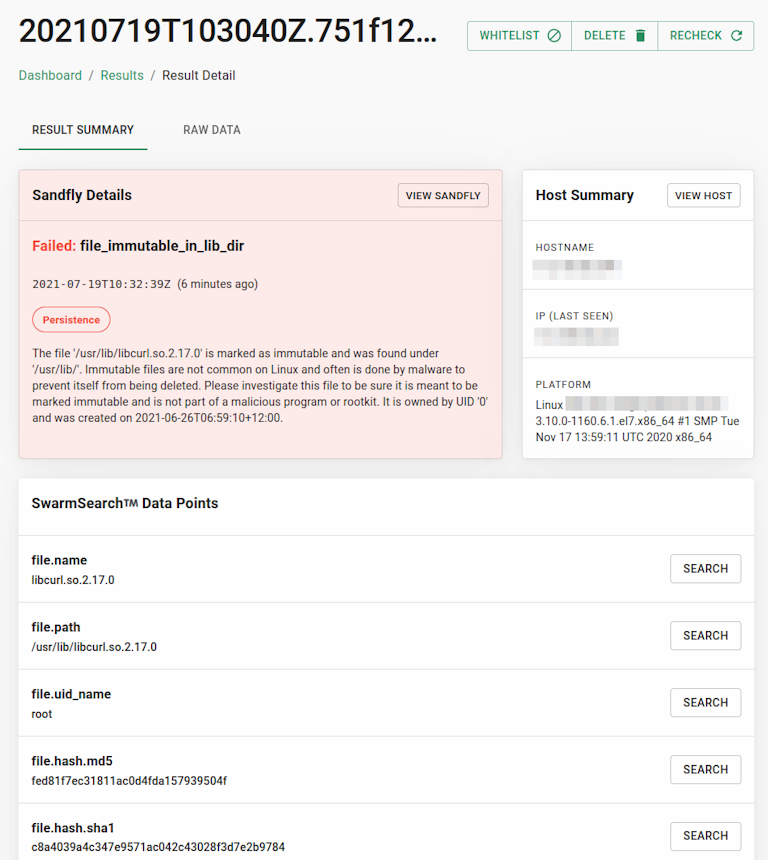The width and height of the screenshot is (768, 860).
Task: Search by file.name data point
Action: click(705, 569)
